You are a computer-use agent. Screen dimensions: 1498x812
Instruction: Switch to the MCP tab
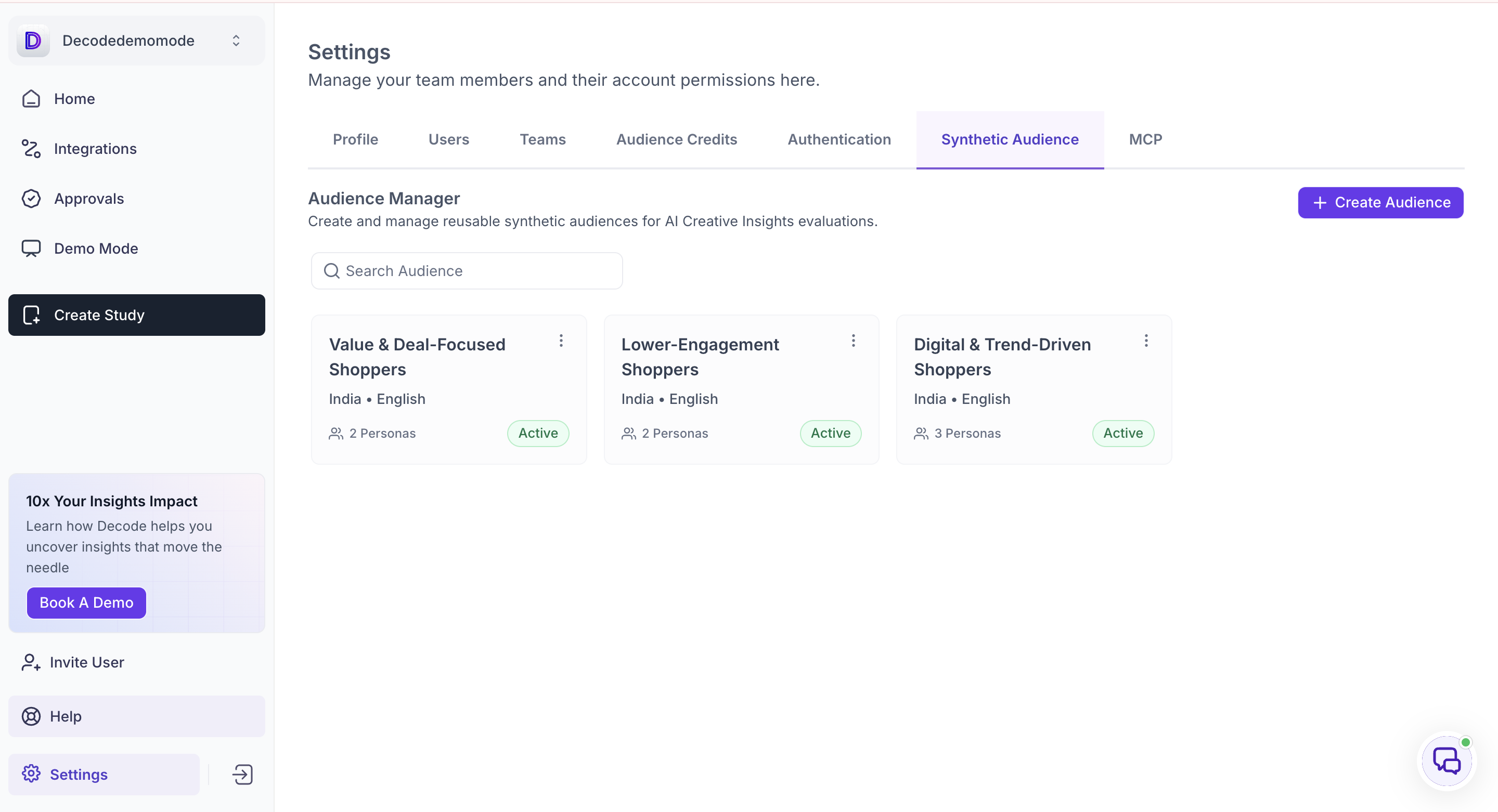click(1145, 139)
